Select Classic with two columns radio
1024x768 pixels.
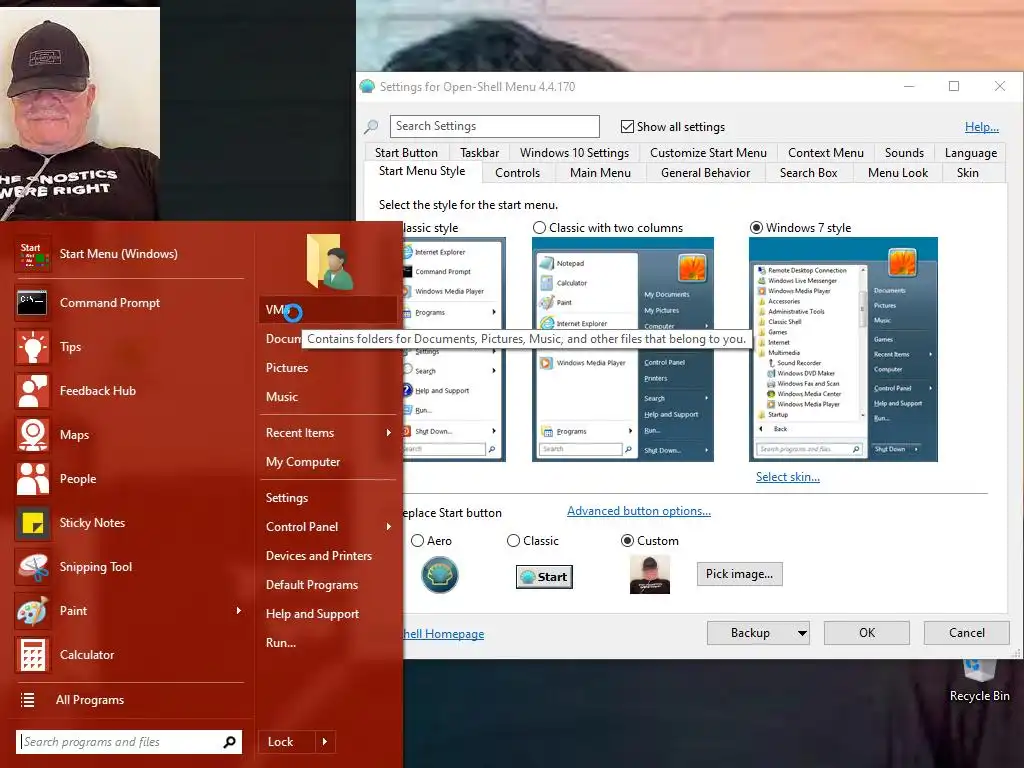539,228
